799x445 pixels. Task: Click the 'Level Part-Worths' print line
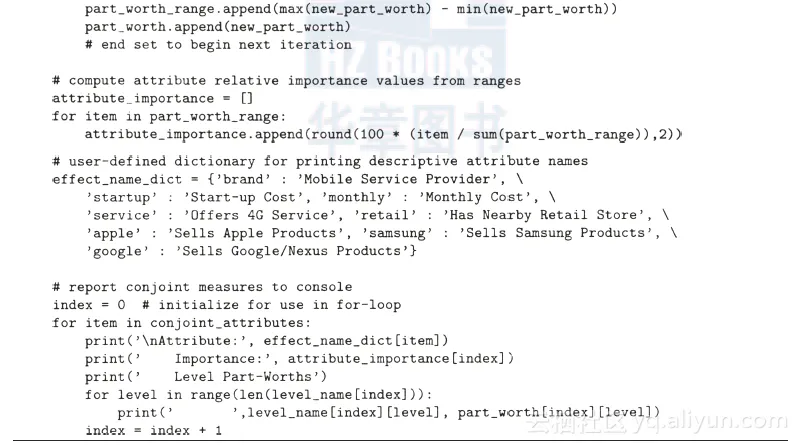click(206, 377)
